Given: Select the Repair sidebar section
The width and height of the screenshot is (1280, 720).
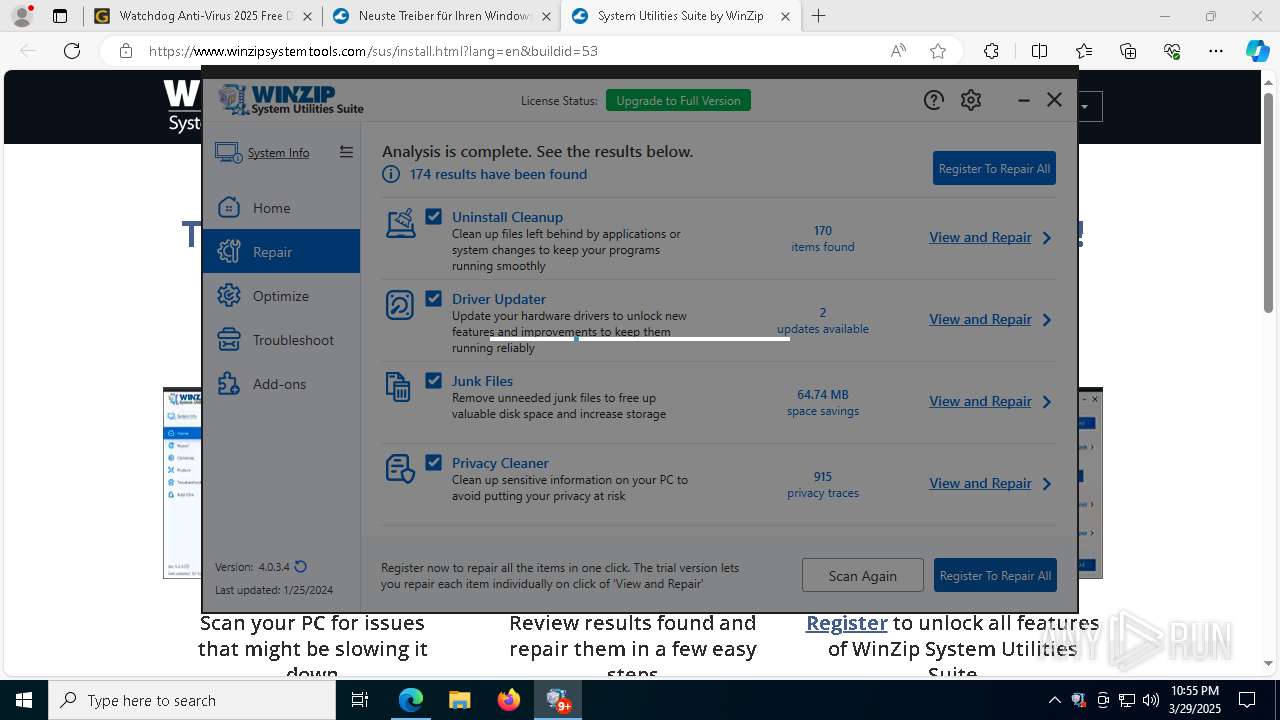Looking at the screenshot, I should click(x=281, y=251).
